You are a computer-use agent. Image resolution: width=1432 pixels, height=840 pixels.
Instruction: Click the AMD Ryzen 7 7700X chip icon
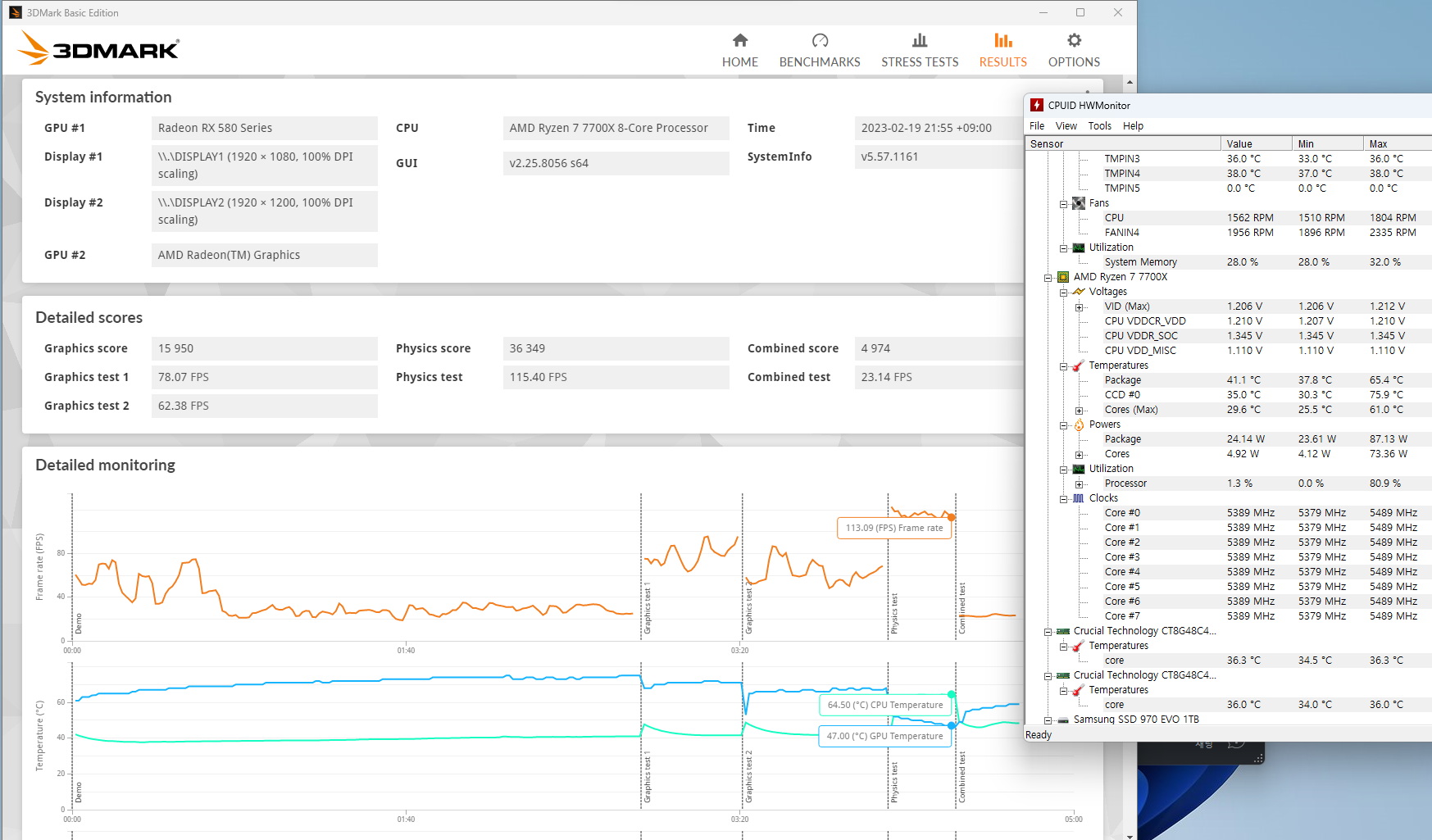click(x=1063, y=277)
